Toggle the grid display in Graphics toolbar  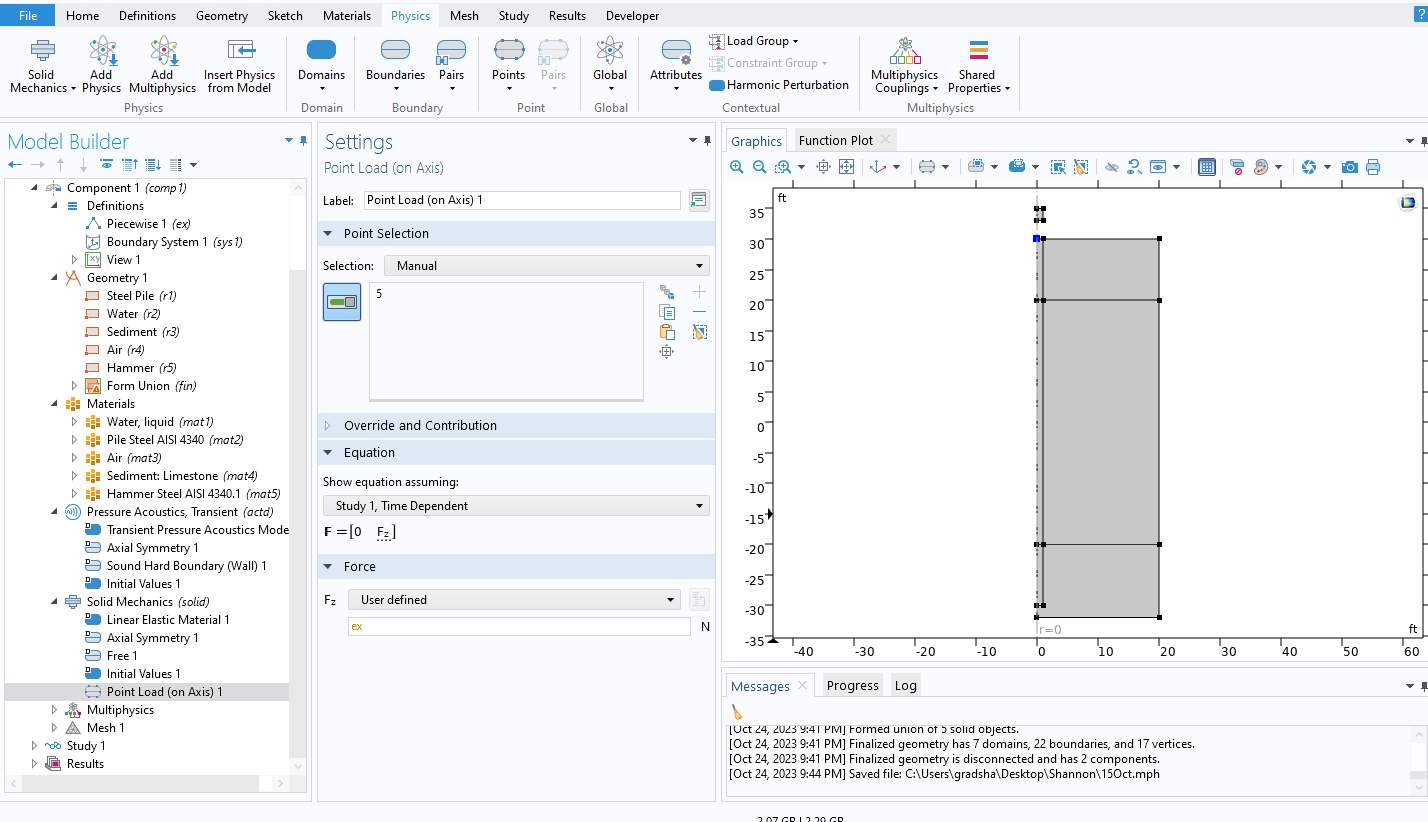click(1207, 167)
